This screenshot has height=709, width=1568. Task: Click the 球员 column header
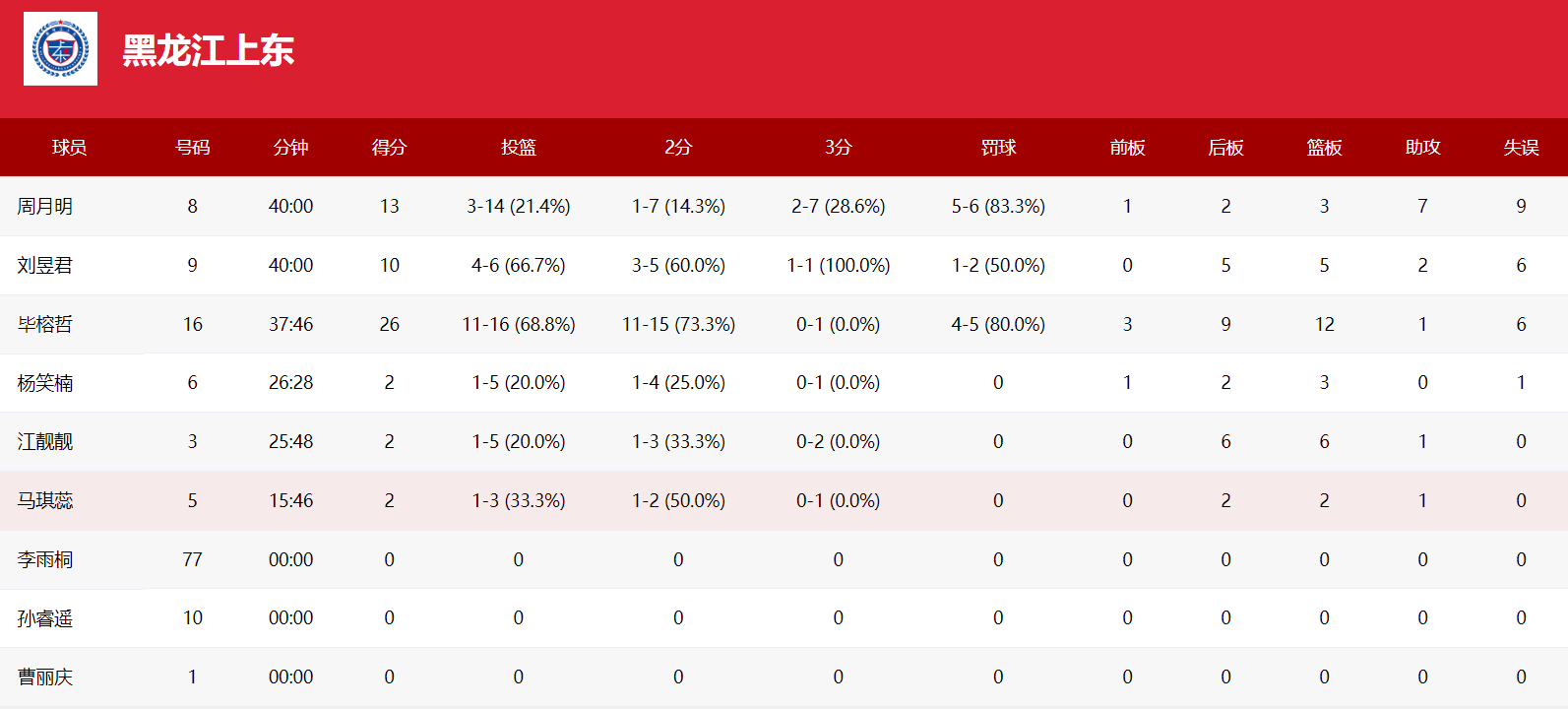point(69,148)
